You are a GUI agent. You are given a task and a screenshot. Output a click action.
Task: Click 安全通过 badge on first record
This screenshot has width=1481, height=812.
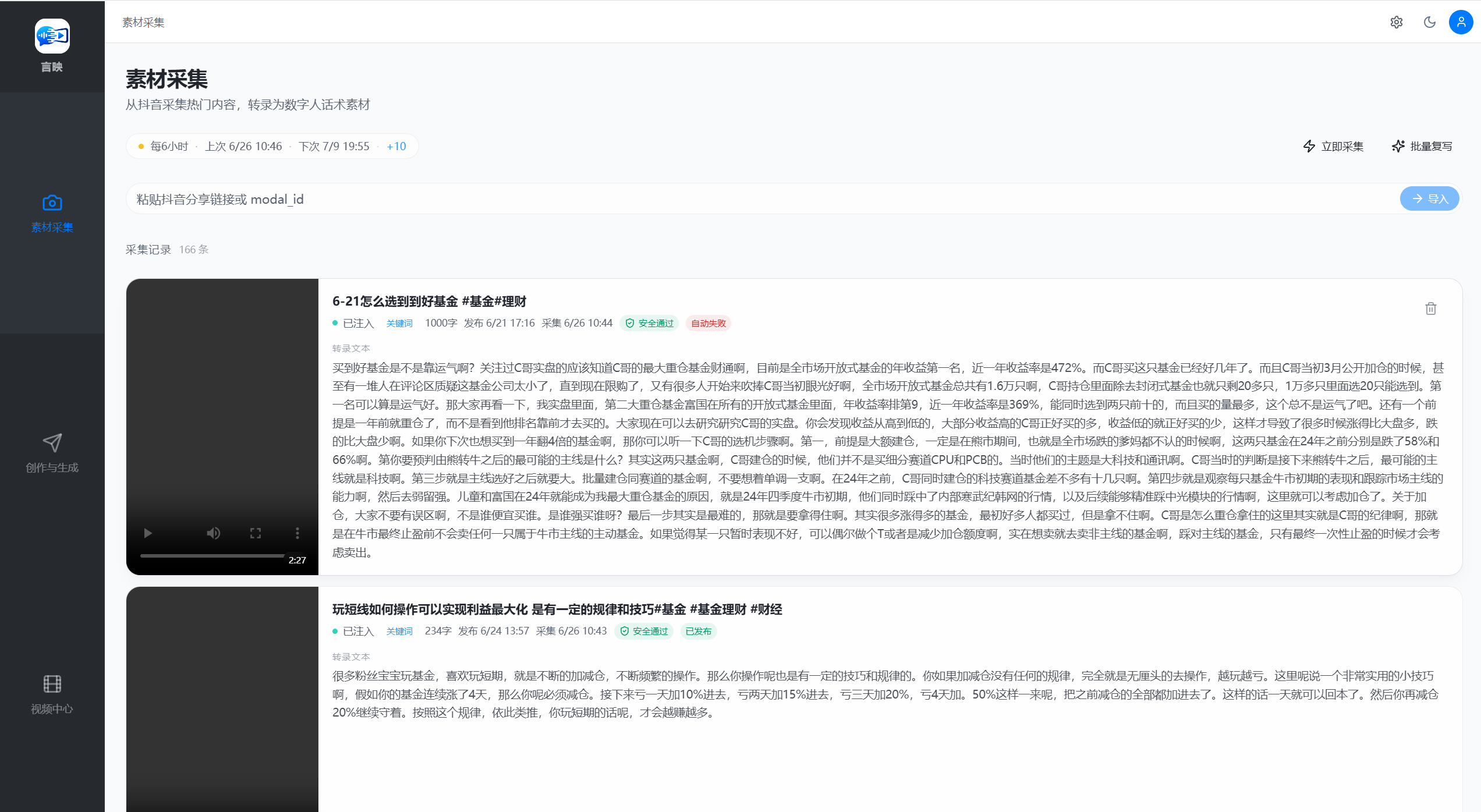650,323
